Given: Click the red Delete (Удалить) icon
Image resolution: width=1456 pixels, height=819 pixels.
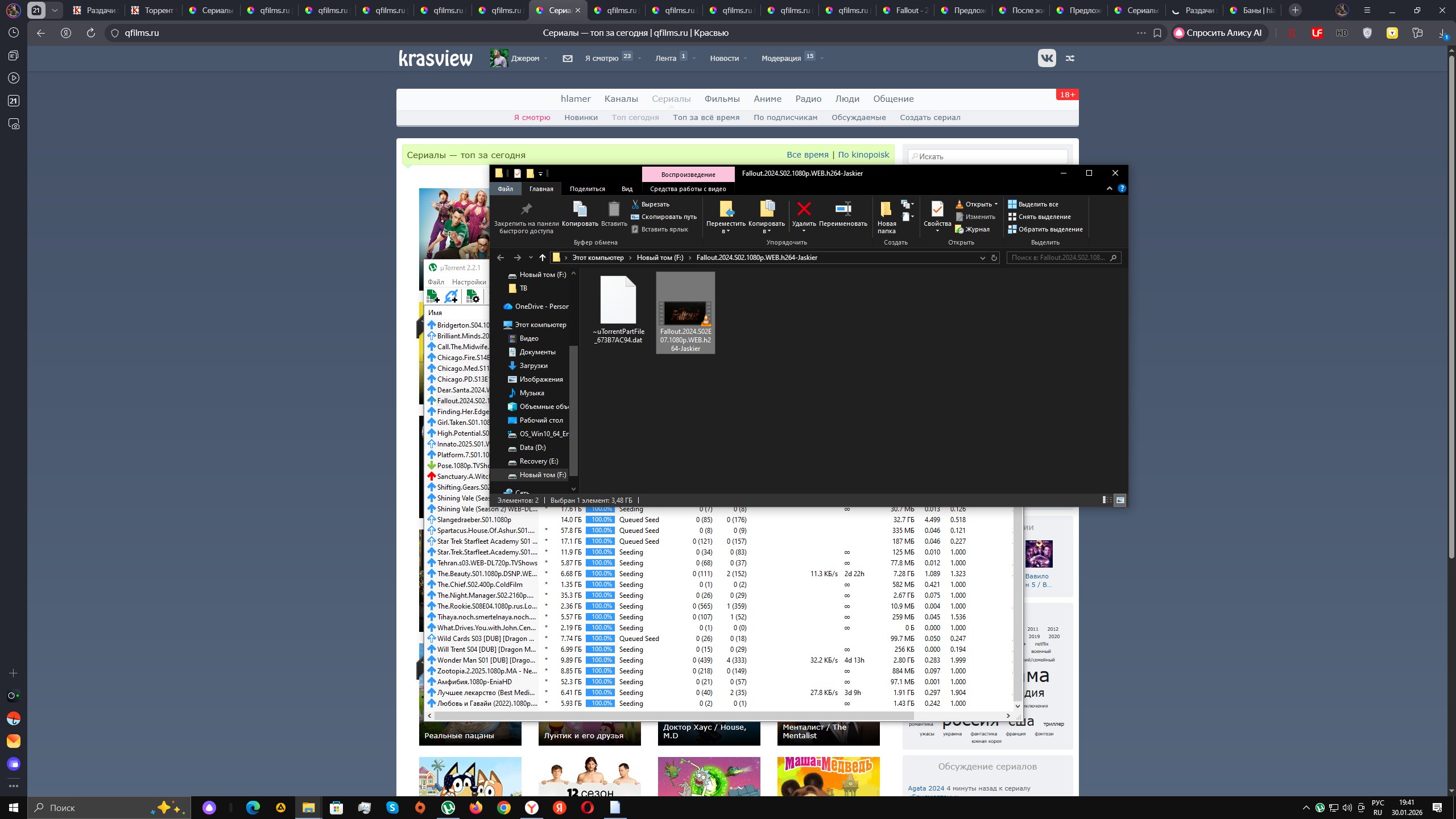Looking at the screenshot, I should pos(804,209).
